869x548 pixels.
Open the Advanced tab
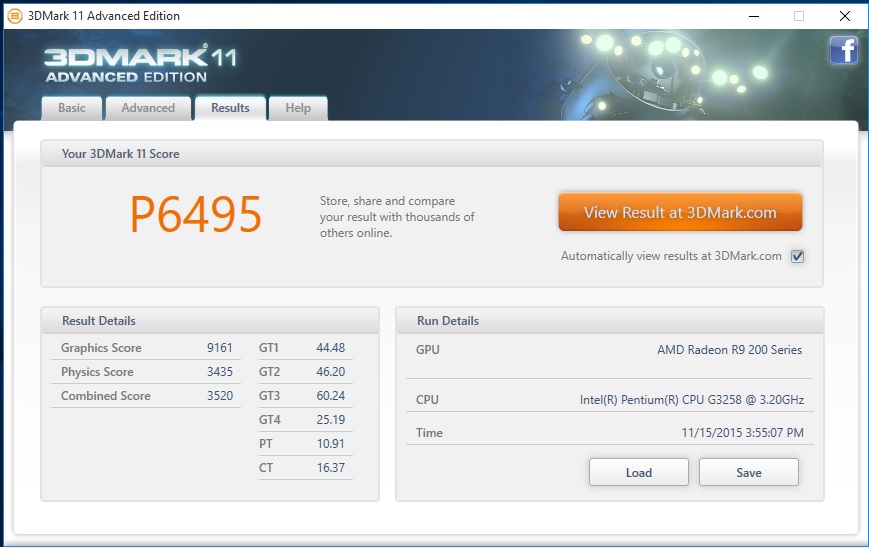[x=148, y=108]
